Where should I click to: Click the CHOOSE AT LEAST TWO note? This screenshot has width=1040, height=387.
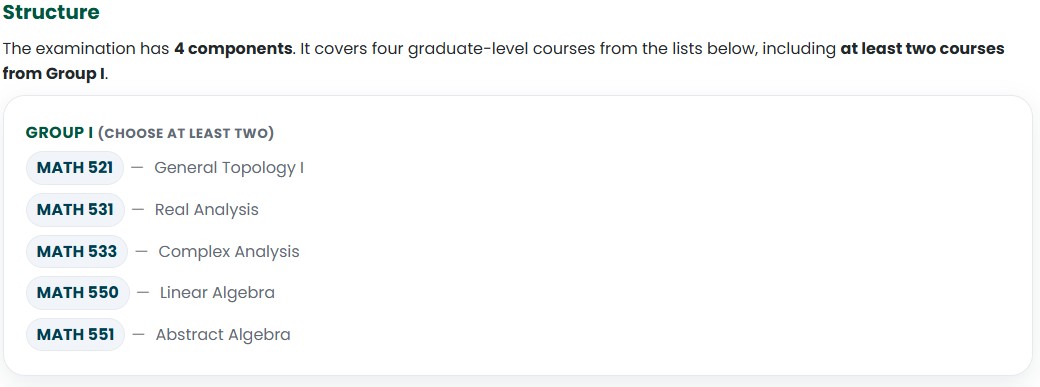(x=186, y=133)
